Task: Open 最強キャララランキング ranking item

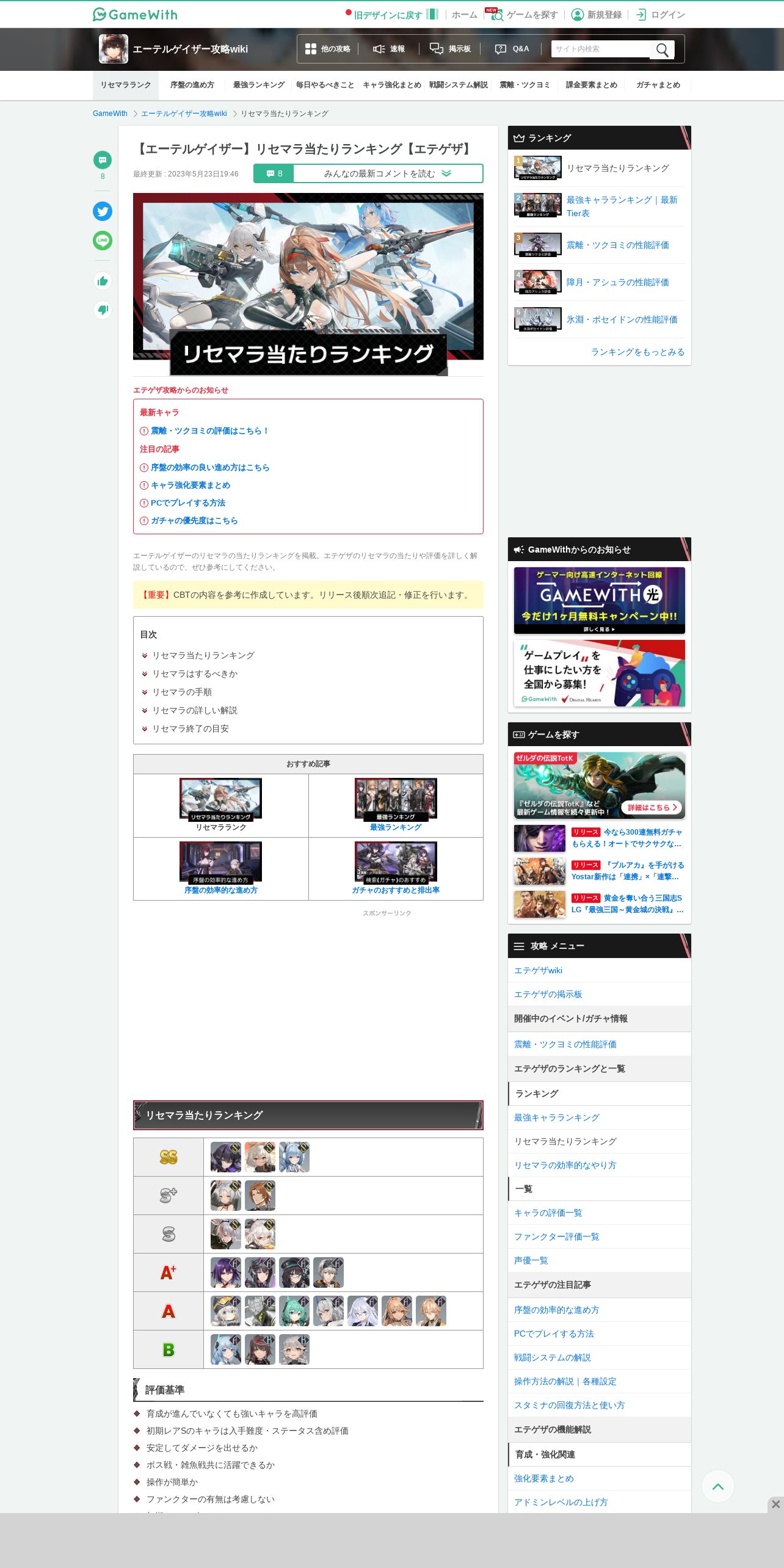Action: pyautogui.click(x=599, y=206)
